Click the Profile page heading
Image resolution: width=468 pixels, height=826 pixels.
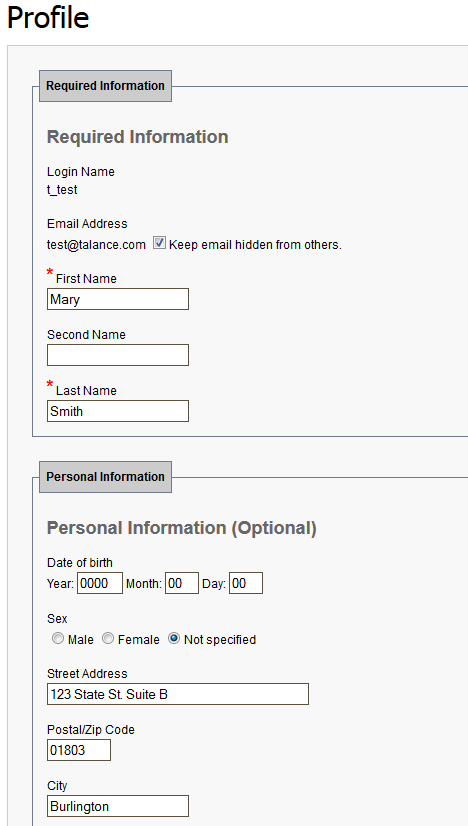48,17
